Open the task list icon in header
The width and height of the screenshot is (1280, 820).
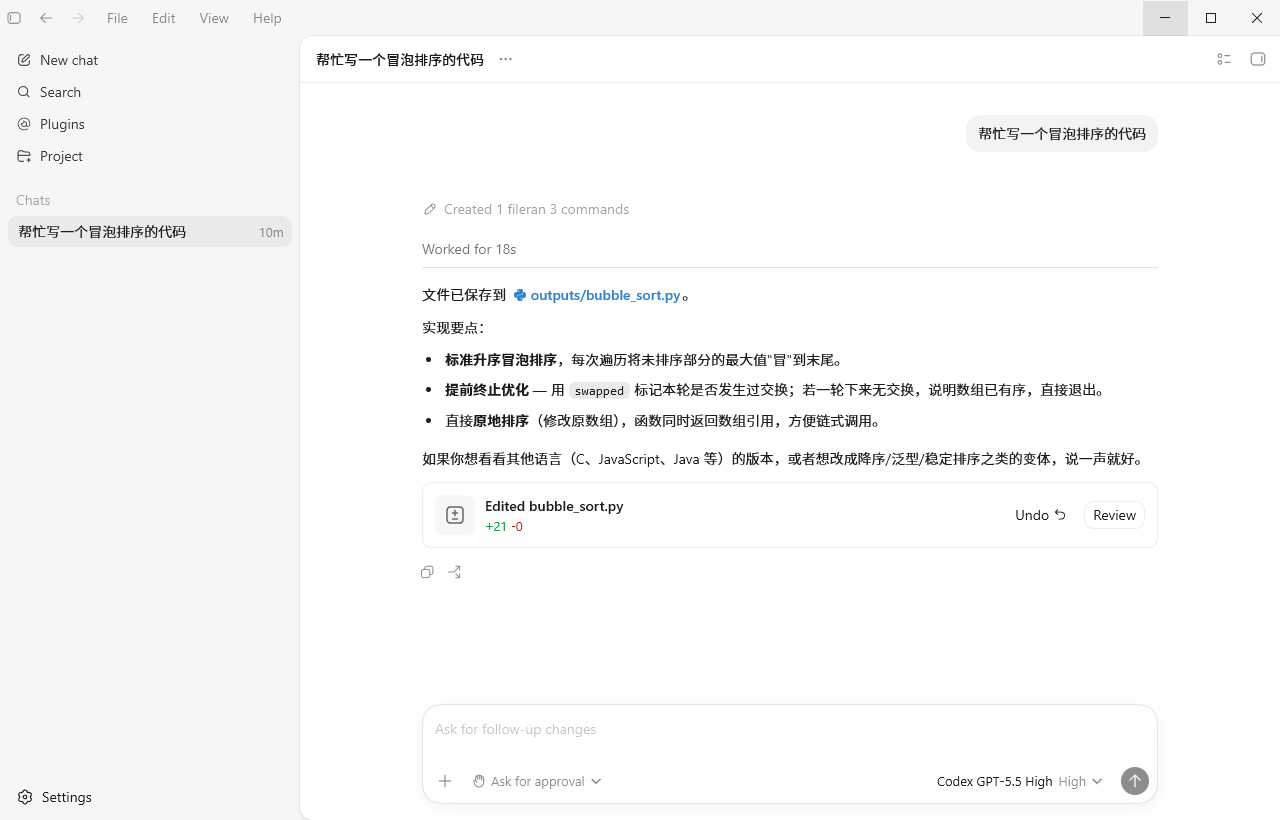click(x=1224, y=59)
